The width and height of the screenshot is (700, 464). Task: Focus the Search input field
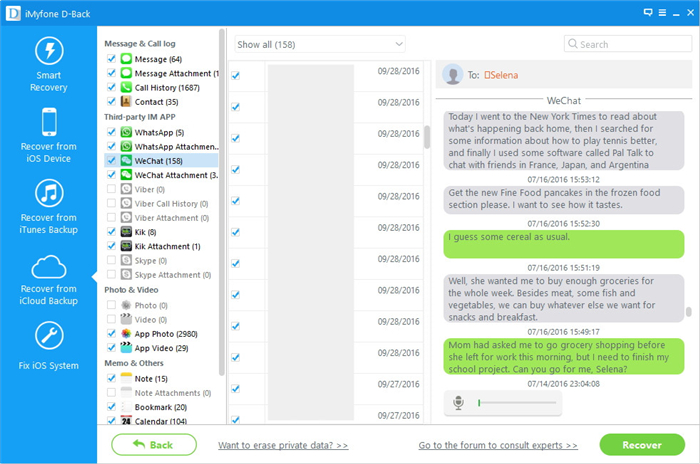628,44
